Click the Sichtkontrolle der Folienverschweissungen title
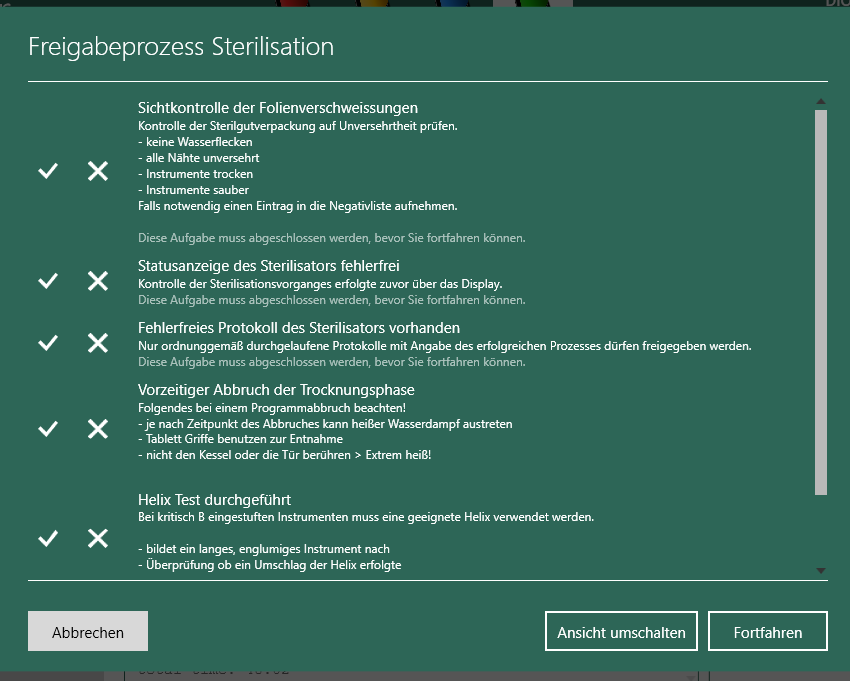This screenshot has width=850, height=681. click(x=278, y=108)
